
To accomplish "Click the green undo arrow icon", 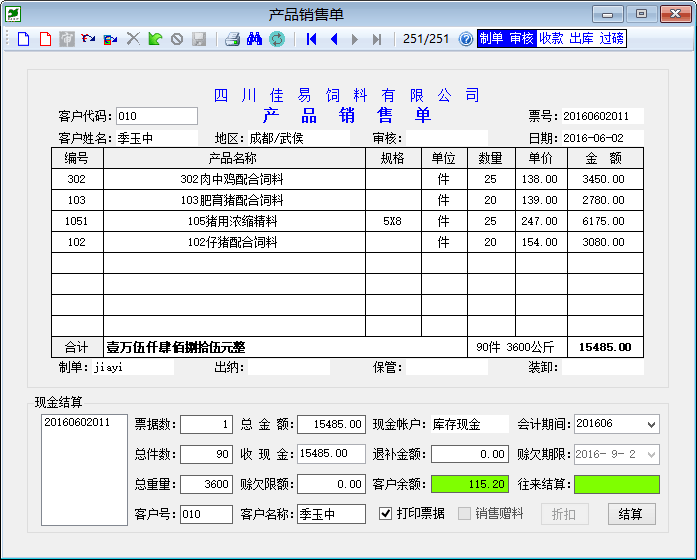I will [155, 39].
